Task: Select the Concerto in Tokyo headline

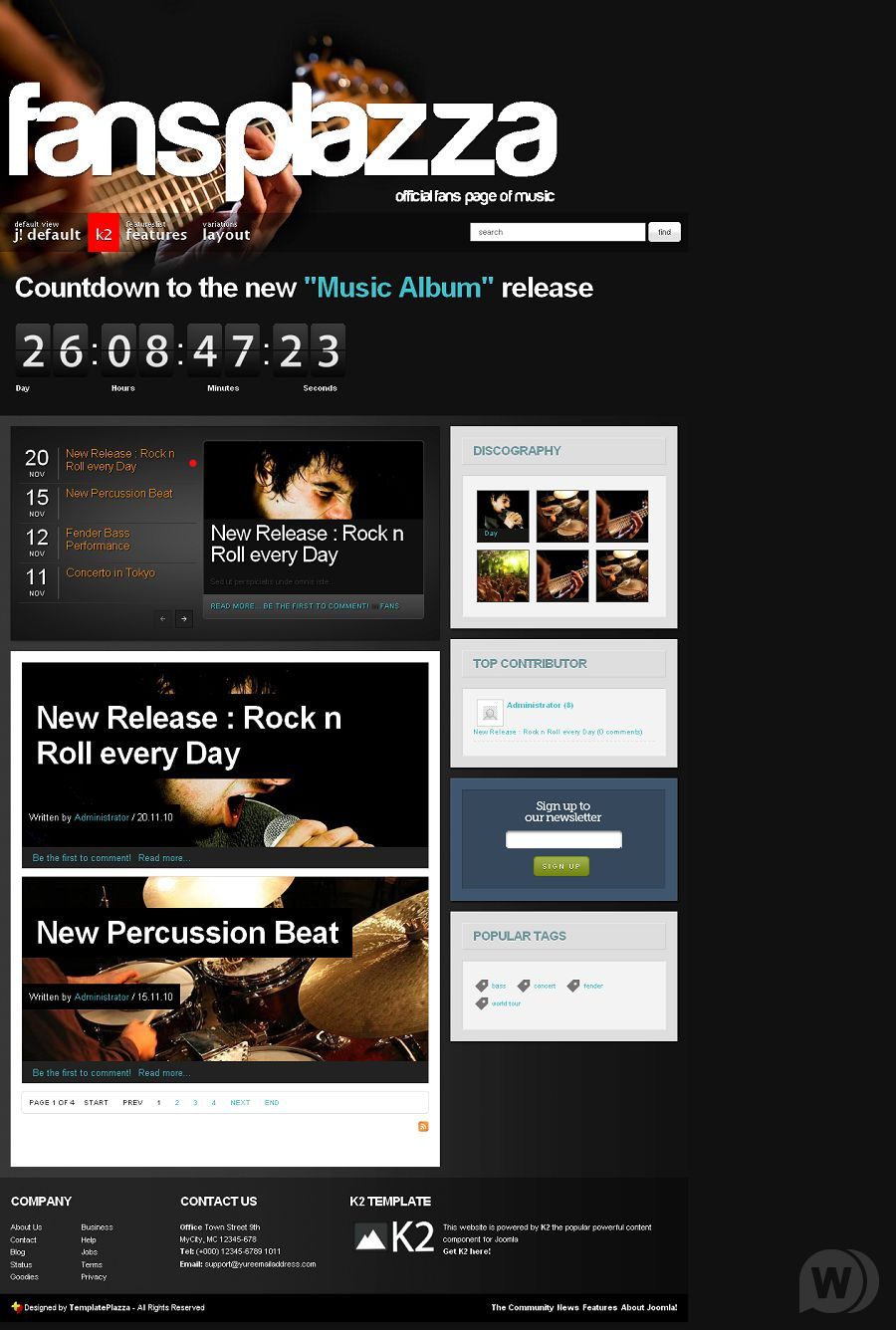Action: tap(111, 573)
